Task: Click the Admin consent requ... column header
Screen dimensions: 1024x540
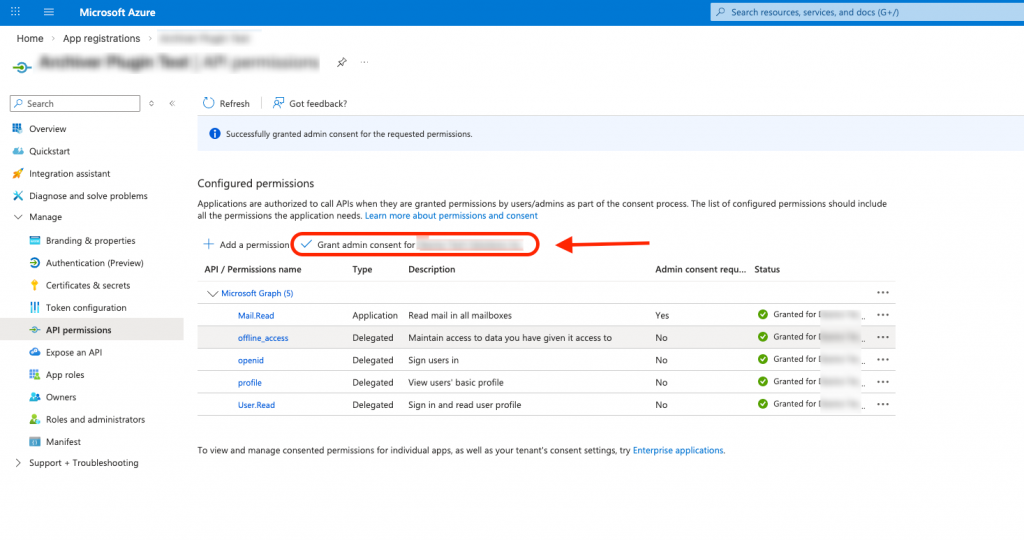Action: pos(700,269)
